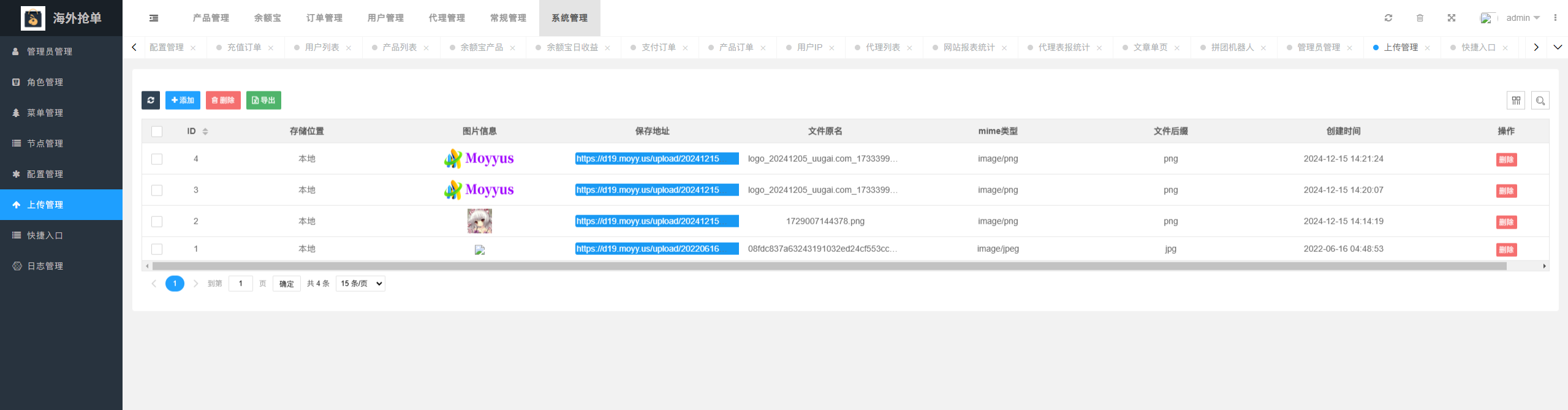Open the three-dot more options icon
1568x410 pixels.
(1555, 18)
